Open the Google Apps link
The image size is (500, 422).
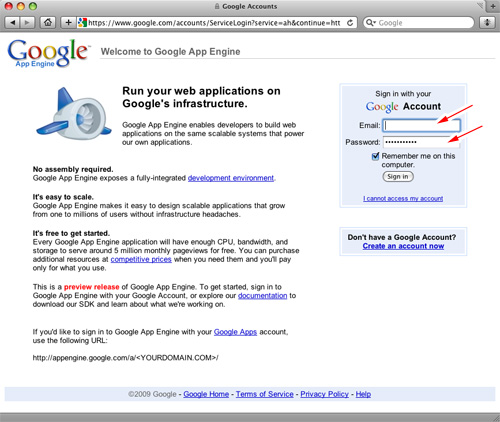(x=235, y=332)
